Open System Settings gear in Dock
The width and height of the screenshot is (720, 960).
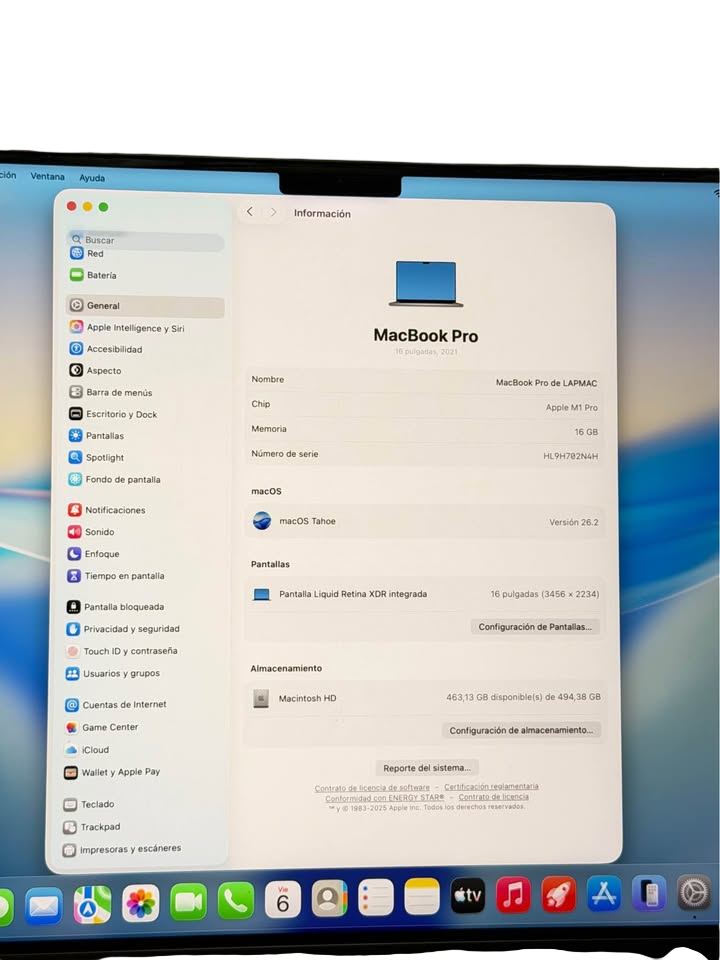click(x=694, y=892)
